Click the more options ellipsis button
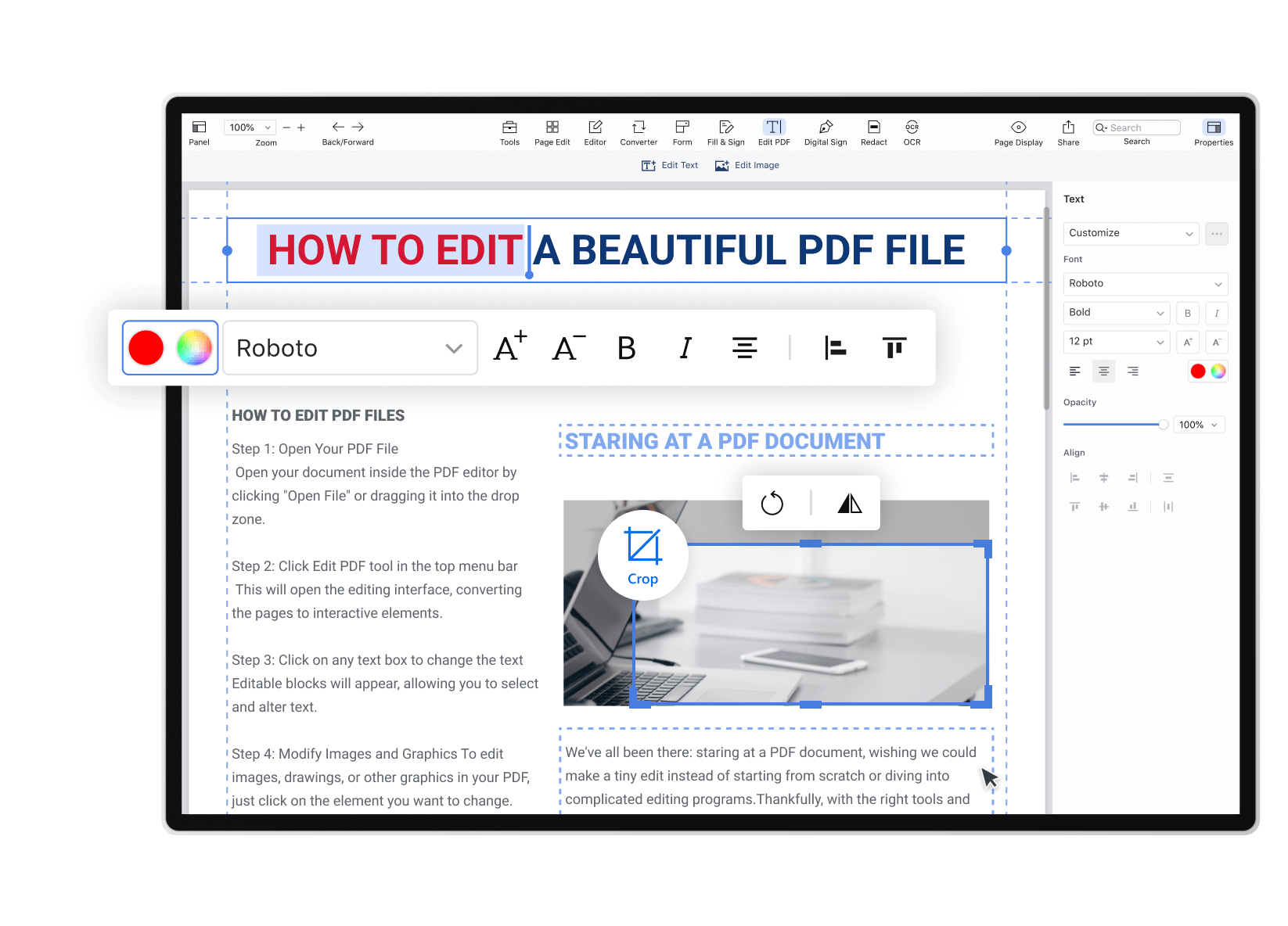 [x=1217, y=233]
